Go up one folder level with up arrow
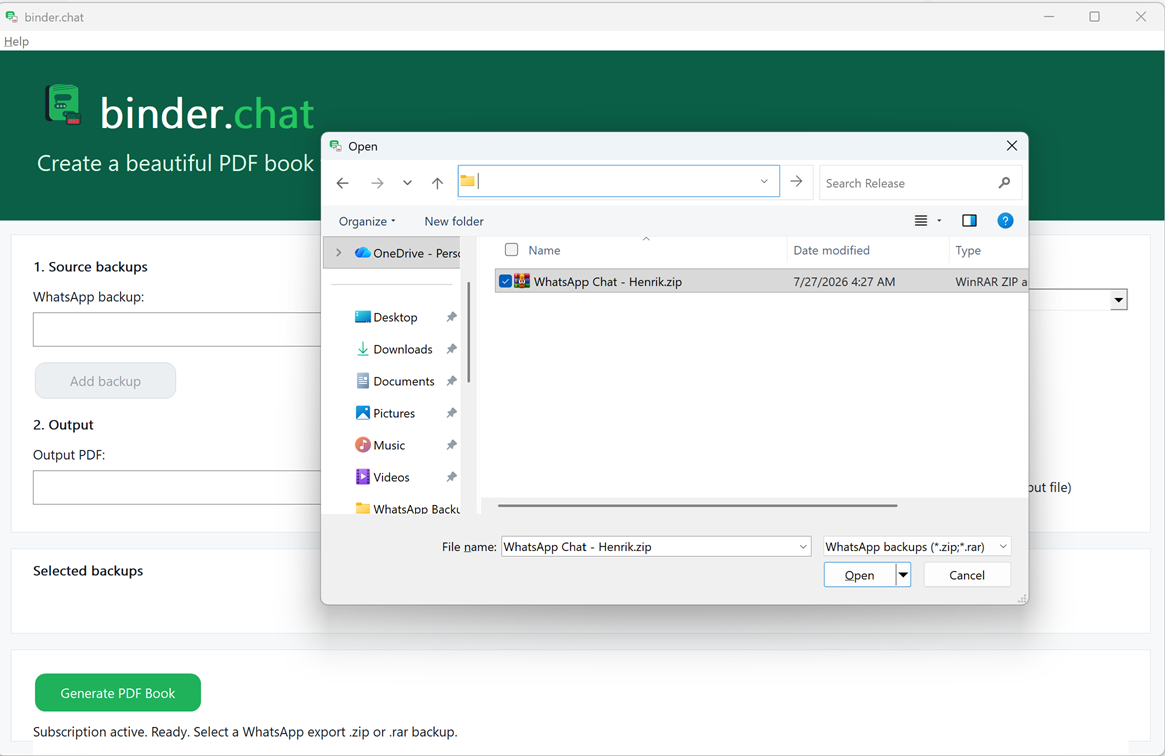Viewport: 1165px width, 756px height. (438, 183)
